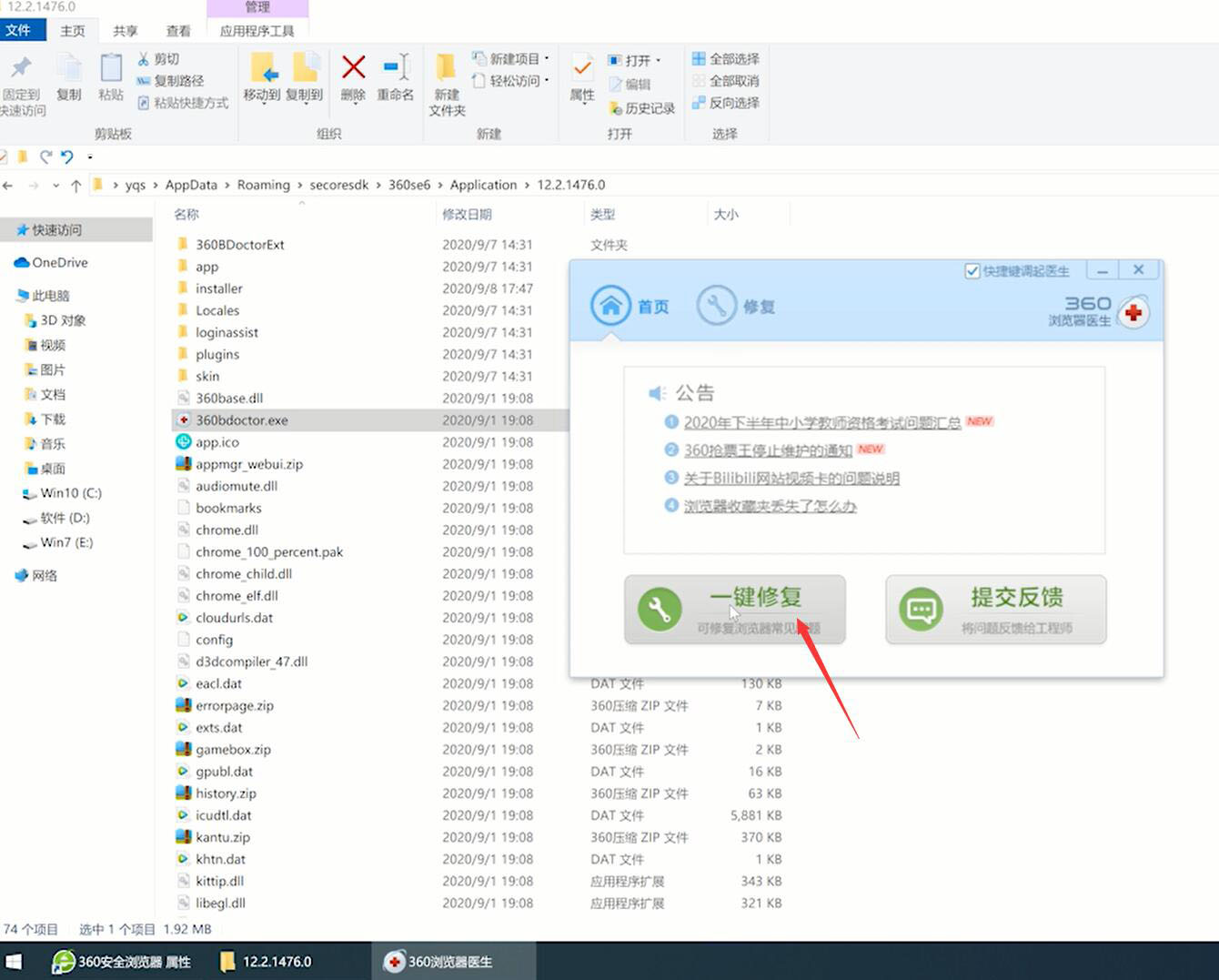Open the 浏览器收藏夹丢失了怎么办 link
The width and height of the screenshot is (1219, 980).
[x=770, y=506]
